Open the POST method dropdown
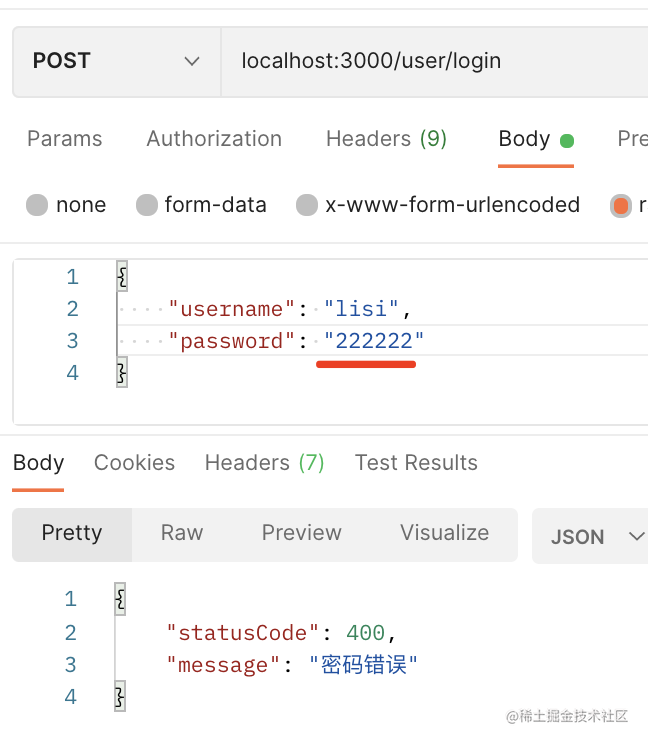 [116, 61]
